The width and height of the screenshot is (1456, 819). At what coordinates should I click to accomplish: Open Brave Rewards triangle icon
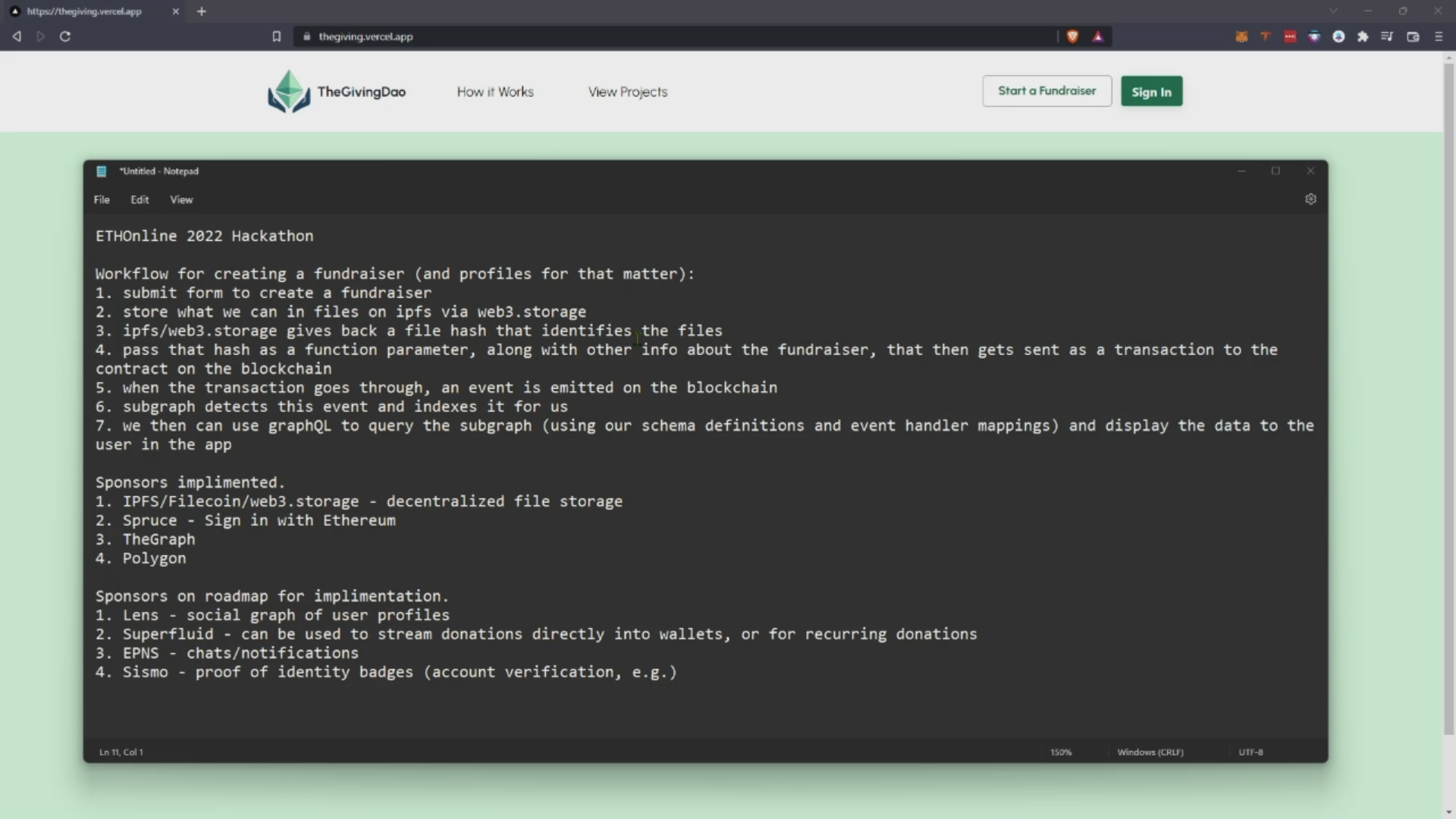click(1097, 36)
